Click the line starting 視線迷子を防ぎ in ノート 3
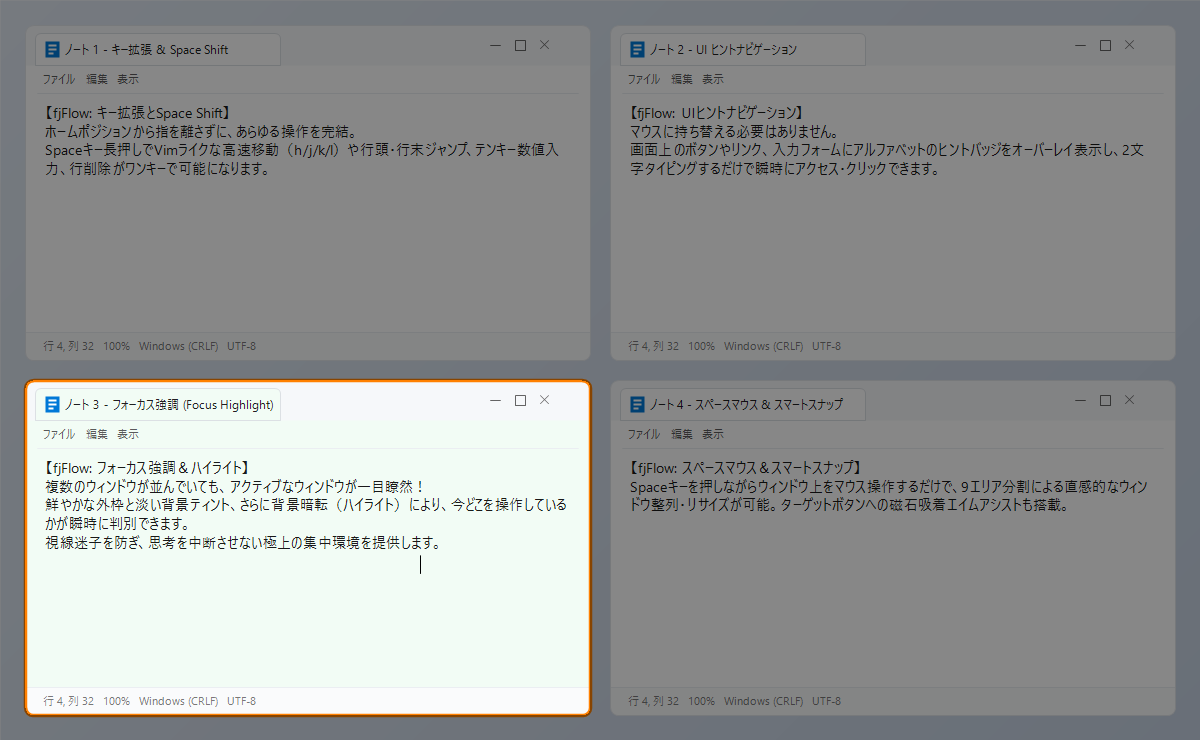 [x=243, y=544]
